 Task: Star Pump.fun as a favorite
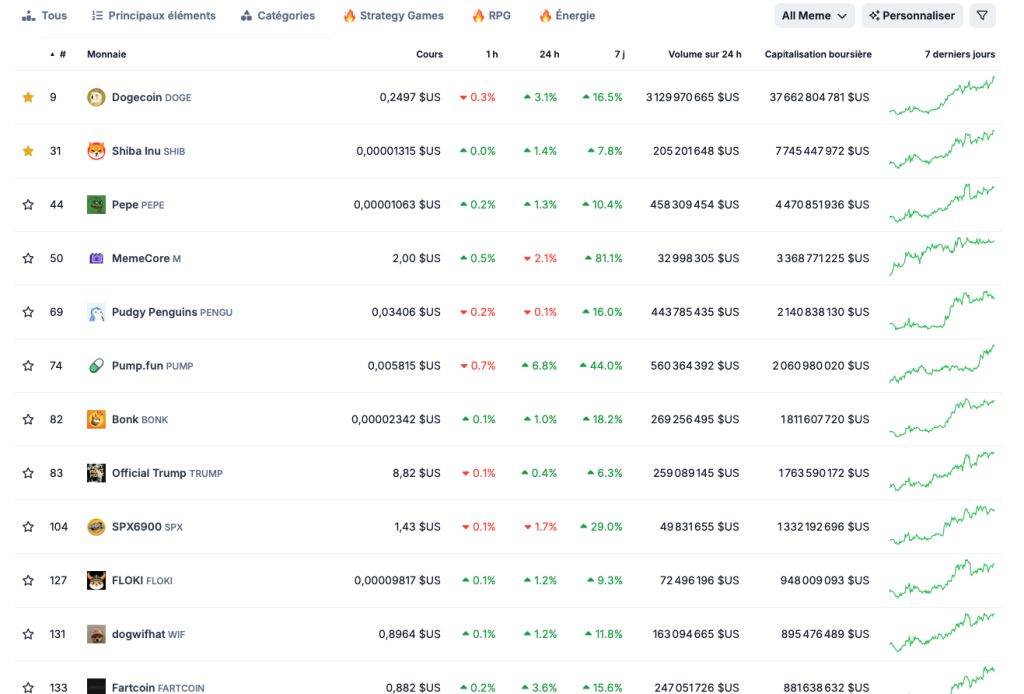click(28, 366)
